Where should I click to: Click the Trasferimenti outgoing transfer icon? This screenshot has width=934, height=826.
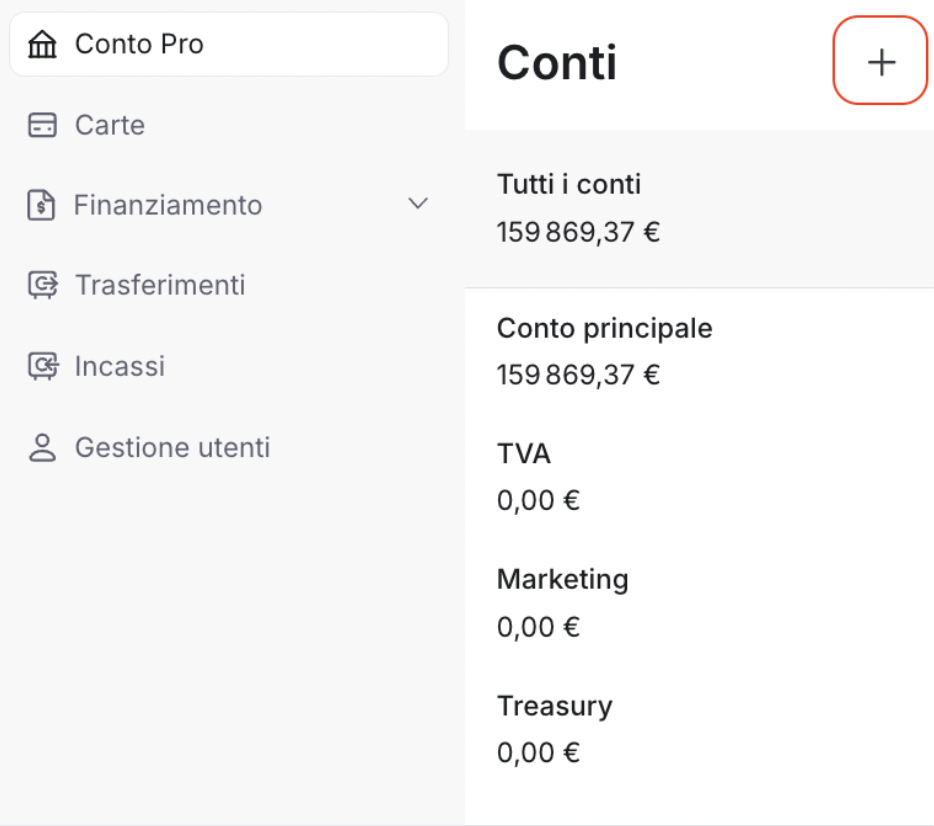coord(43,285)
